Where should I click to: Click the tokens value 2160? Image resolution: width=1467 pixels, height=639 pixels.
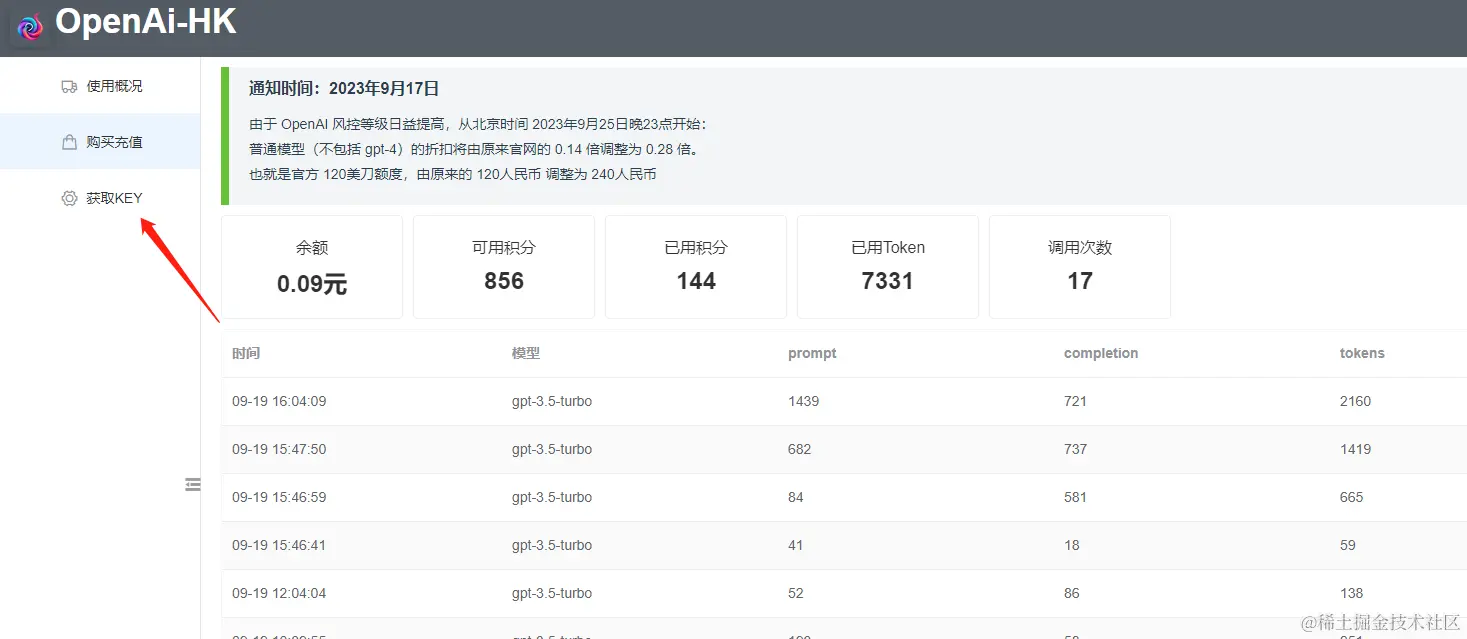coord(1356,401)
